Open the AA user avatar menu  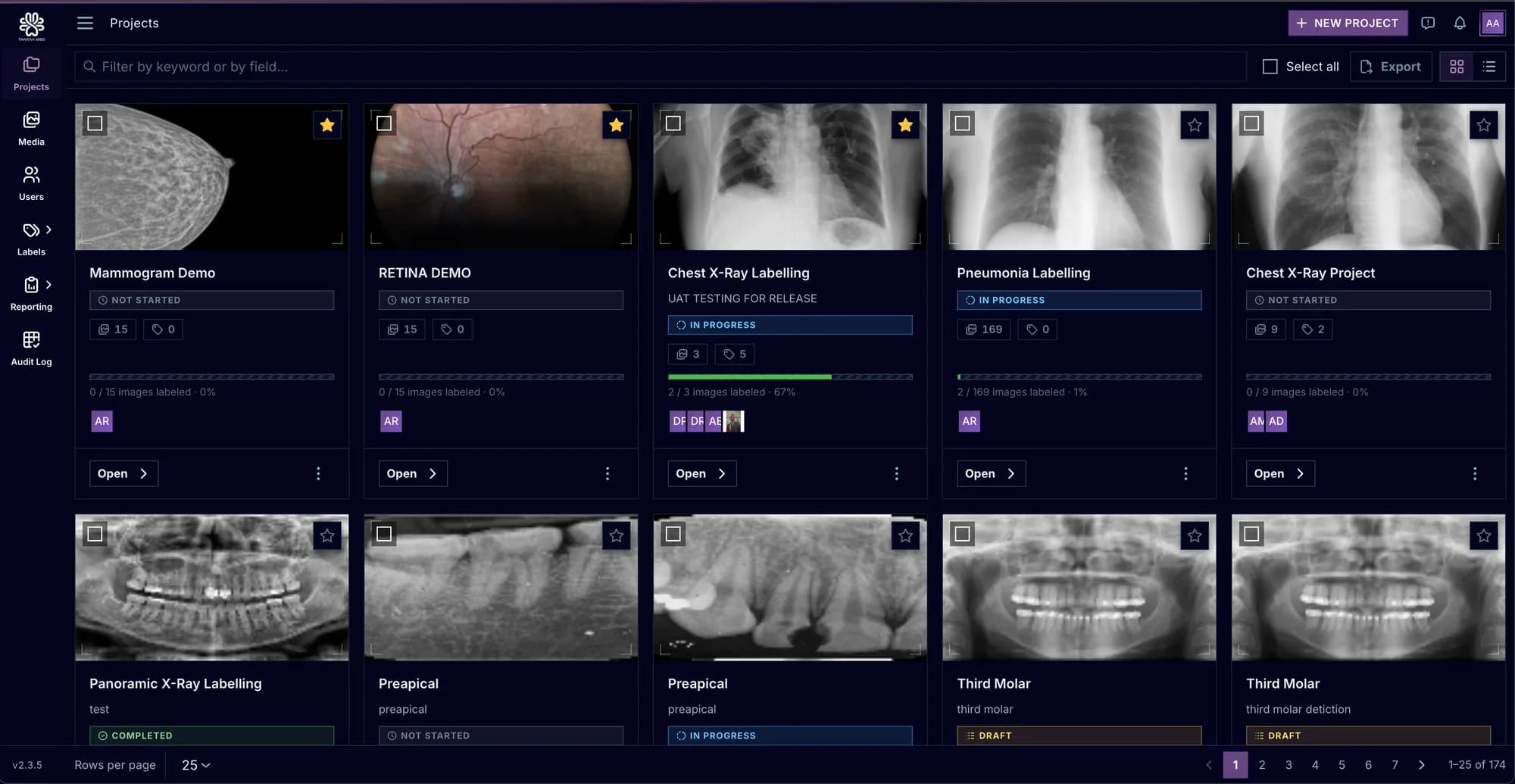[x=1492, y=23]
